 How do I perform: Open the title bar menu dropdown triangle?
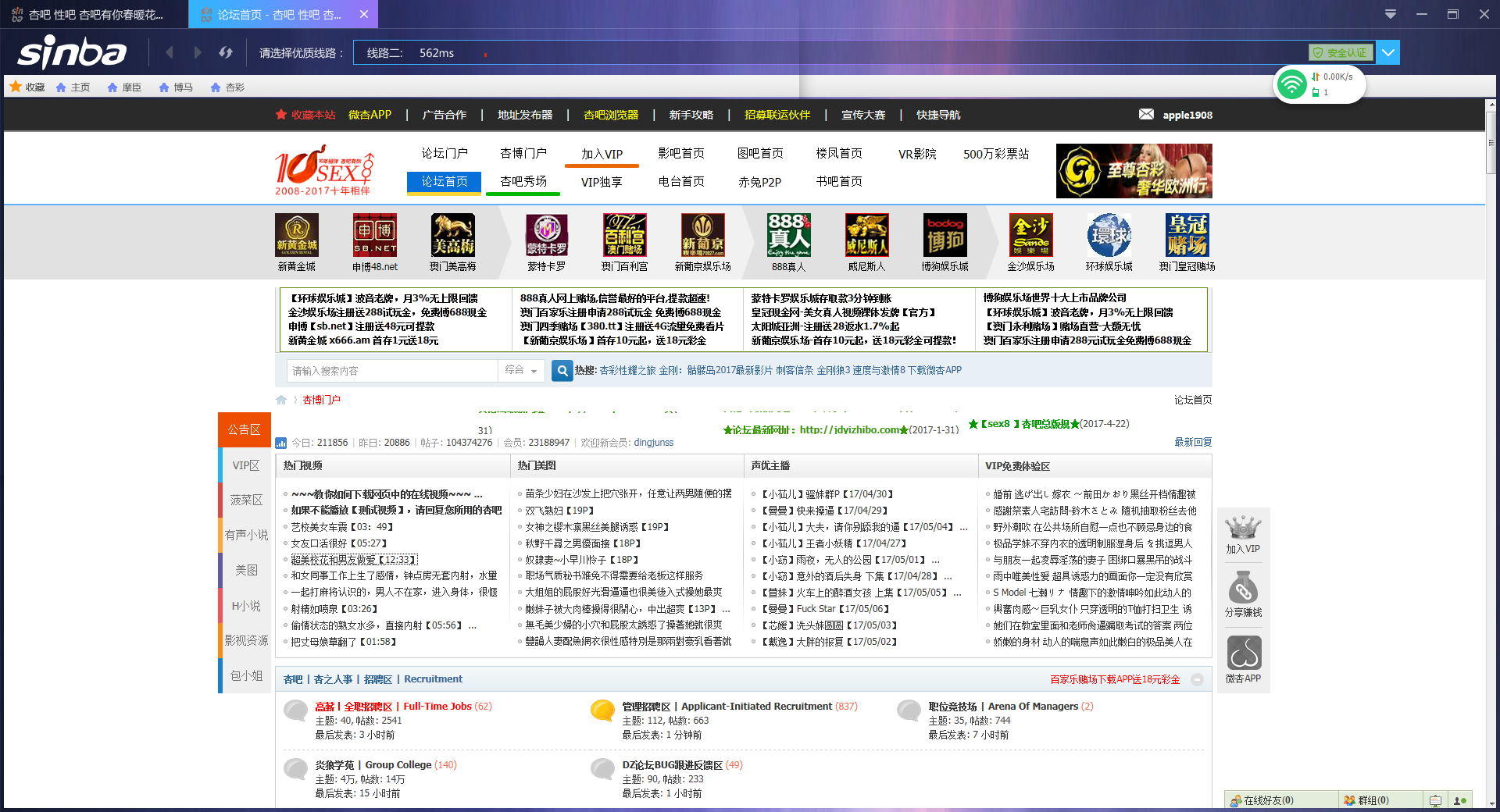click(x=1391, y=14)
